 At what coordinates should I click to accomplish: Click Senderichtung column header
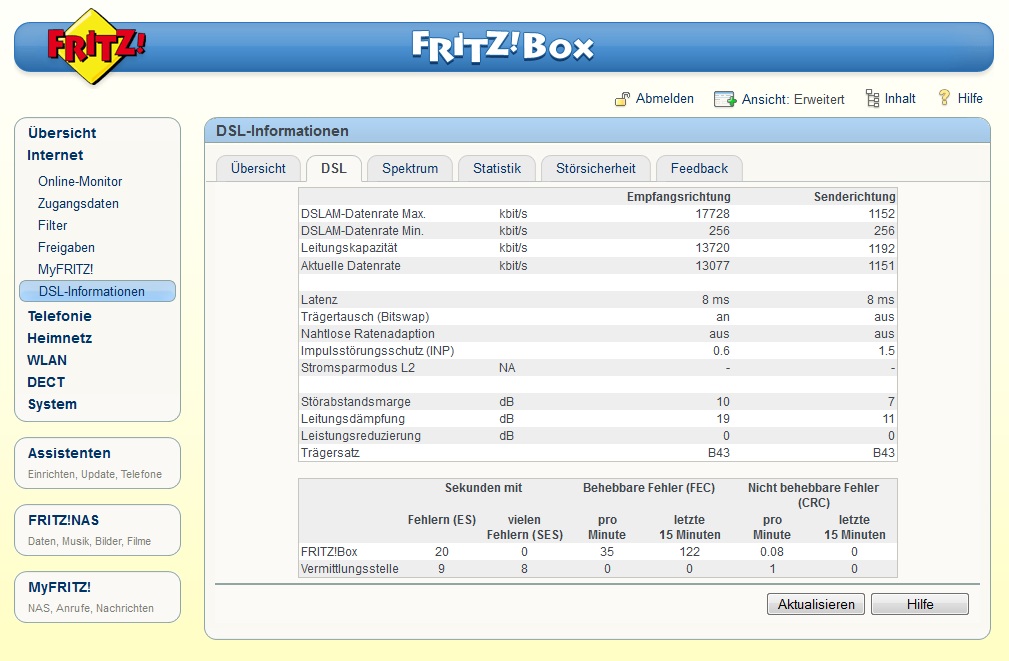854,196
